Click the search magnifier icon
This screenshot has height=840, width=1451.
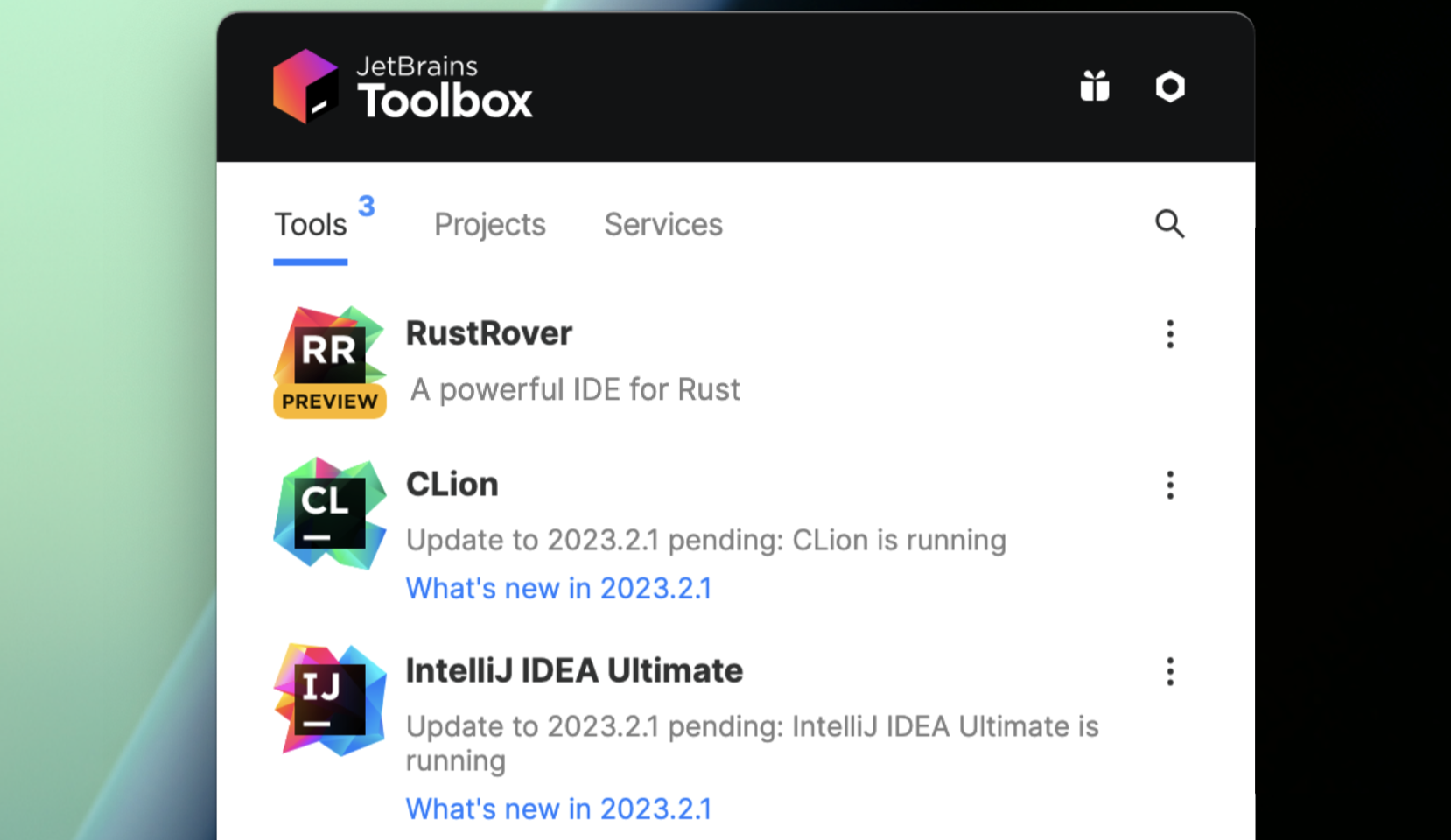[1170, 224]
